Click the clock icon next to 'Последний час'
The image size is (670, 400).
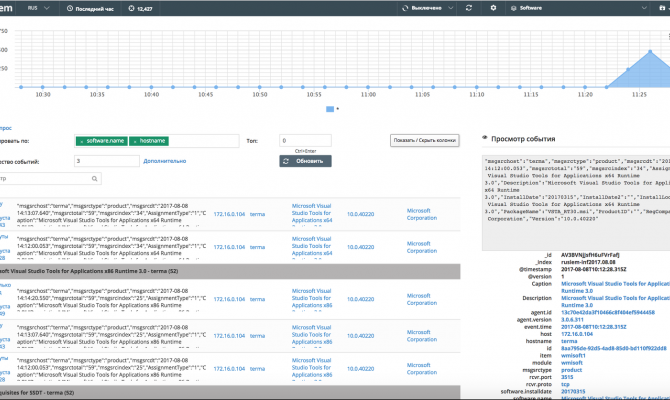coord(70,9)
